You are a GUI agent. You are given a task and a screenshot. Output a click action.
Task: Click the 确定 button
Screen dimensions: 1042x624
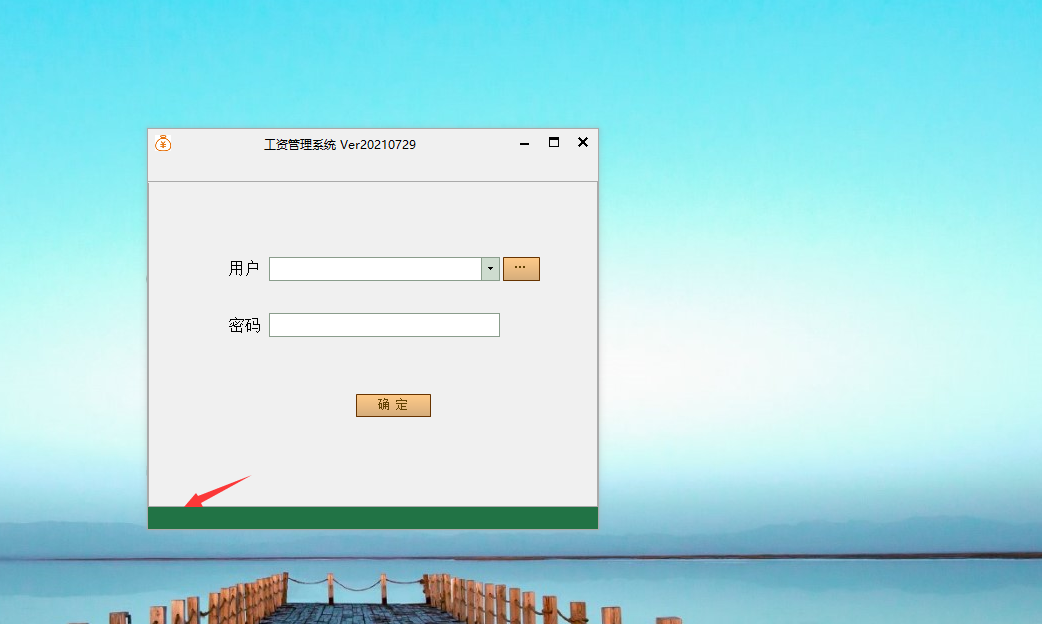tap(393, 405)
